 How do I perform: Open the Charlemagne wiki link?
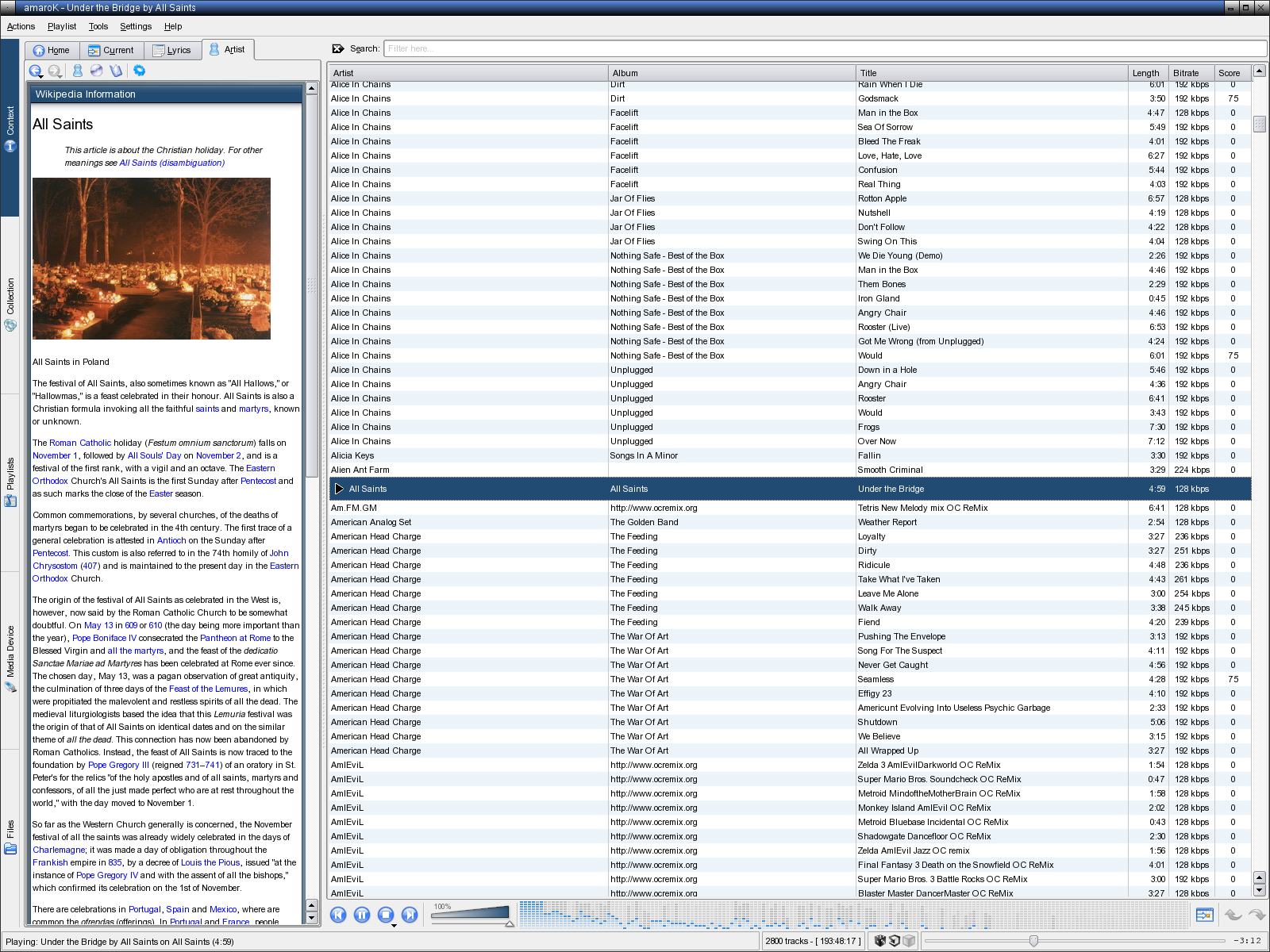click(x=59, y=850)
